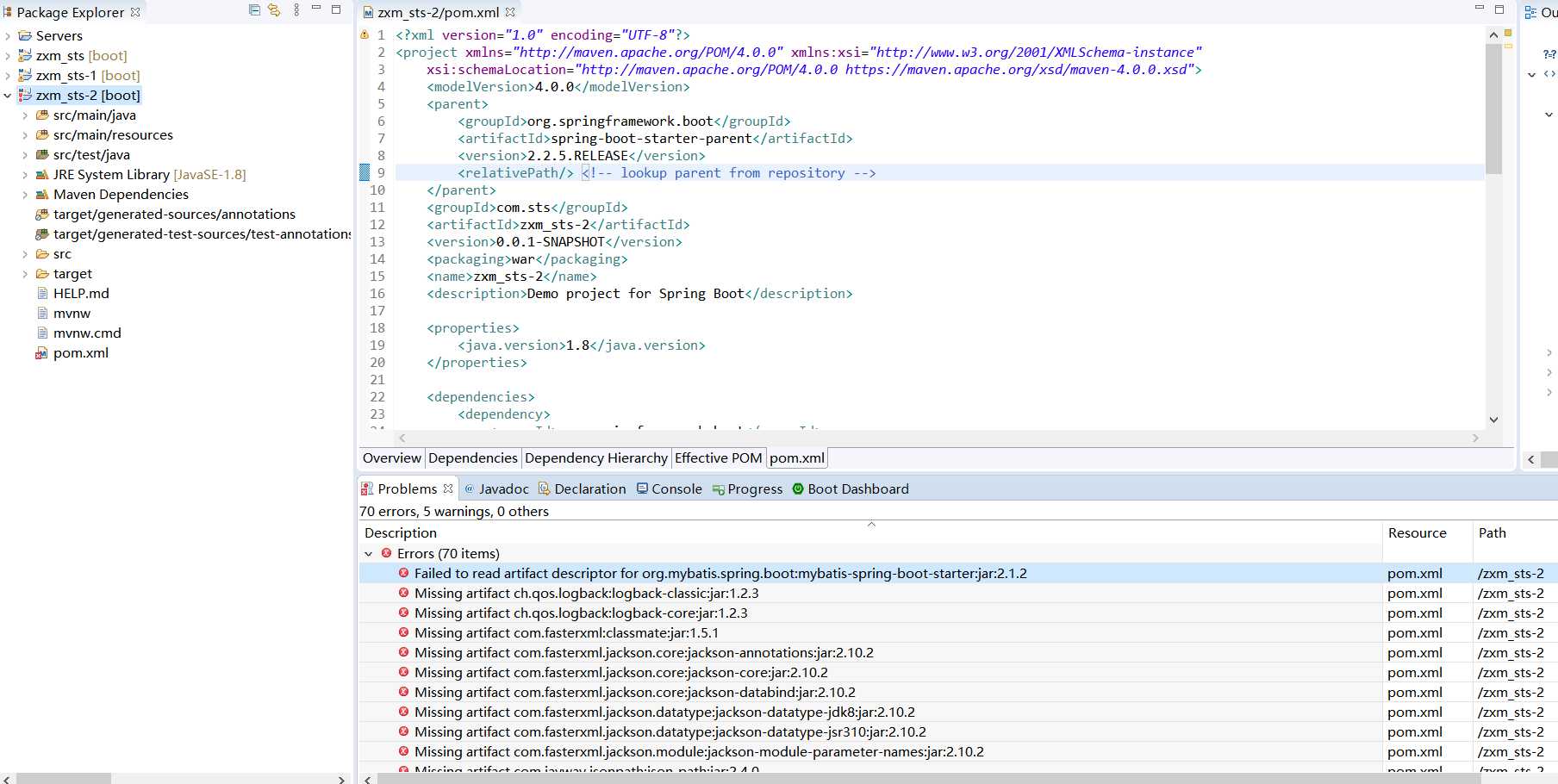Click the mvnw.cmd file icon
This screenshot has width=1558, height=784.
pyautogui.click(x=42, y=333)
